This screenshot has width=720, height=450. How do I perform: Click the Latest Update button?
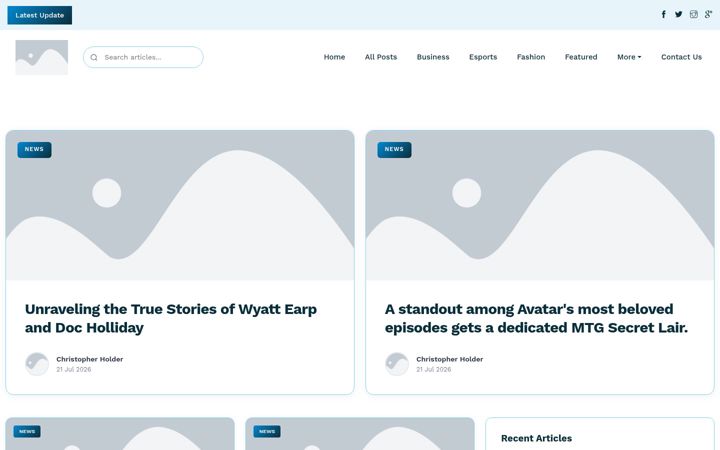(x=39, y=15)
